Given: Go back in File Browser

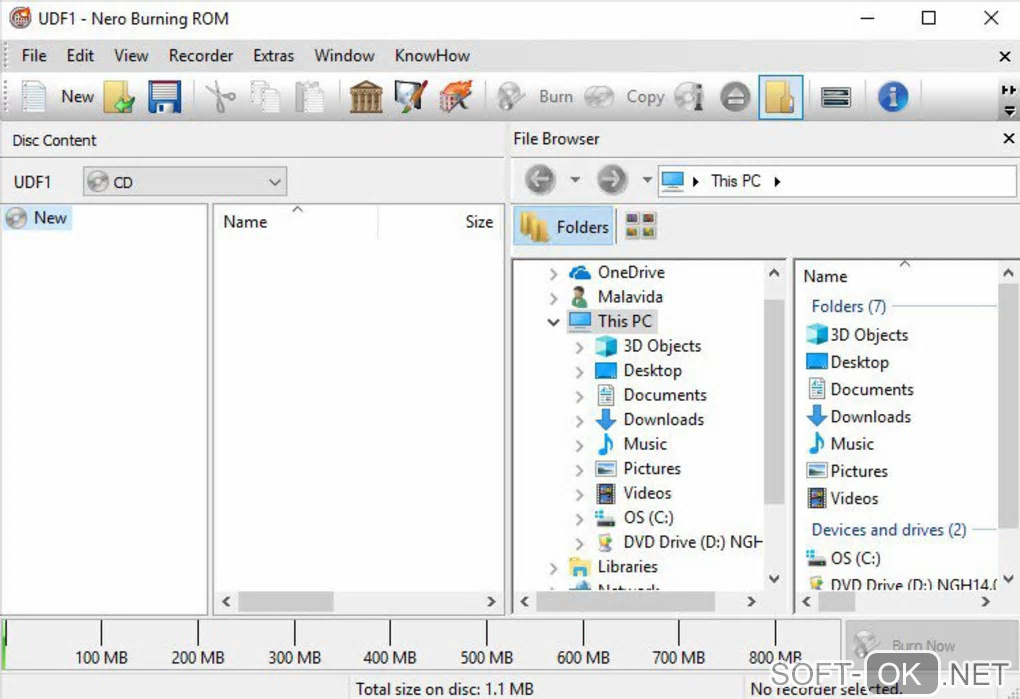Looking at the screenshot, I should pos(540,179).
